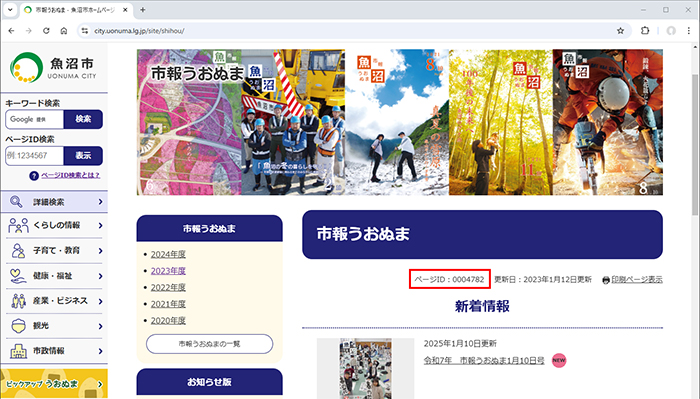Open the 健康・福祉 menu item
The width and height of the screenshot is (700, 399).
54,276
